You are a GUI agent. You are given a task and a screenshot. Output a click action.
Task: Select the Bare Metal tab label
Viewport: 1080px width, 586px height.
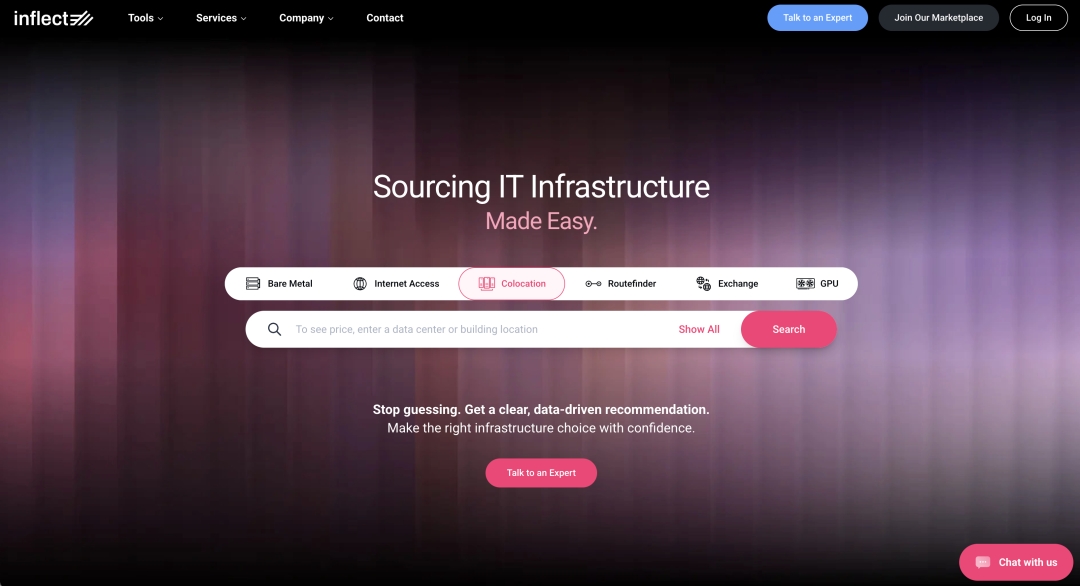pyautogui.click(x=290, y=284)
